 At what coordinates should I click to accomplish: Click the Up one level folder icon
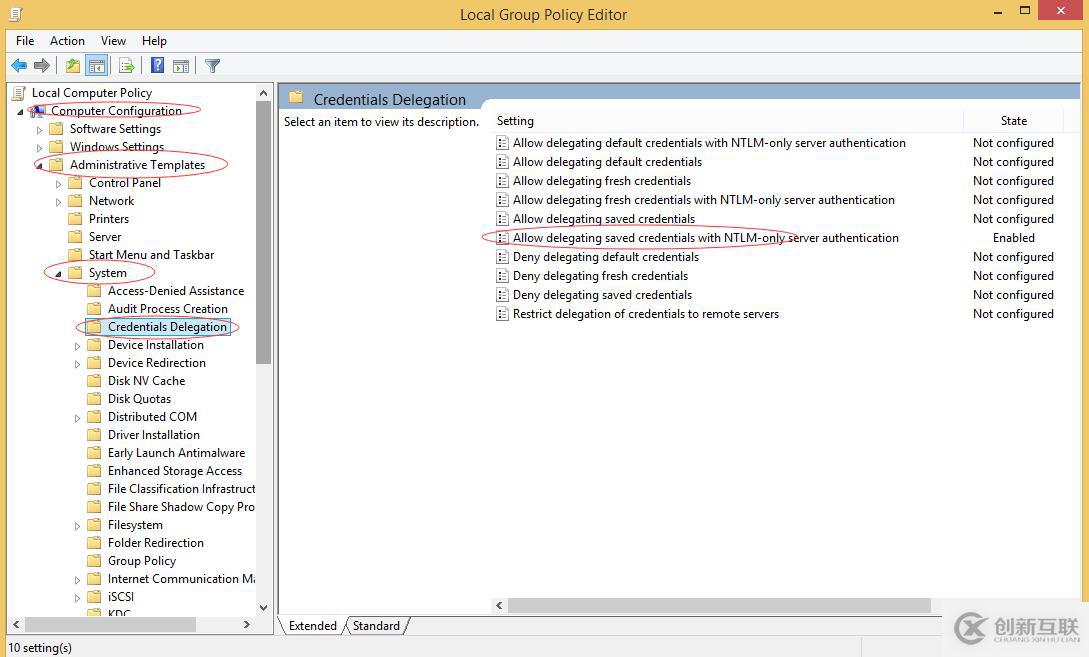coord(72,66)
